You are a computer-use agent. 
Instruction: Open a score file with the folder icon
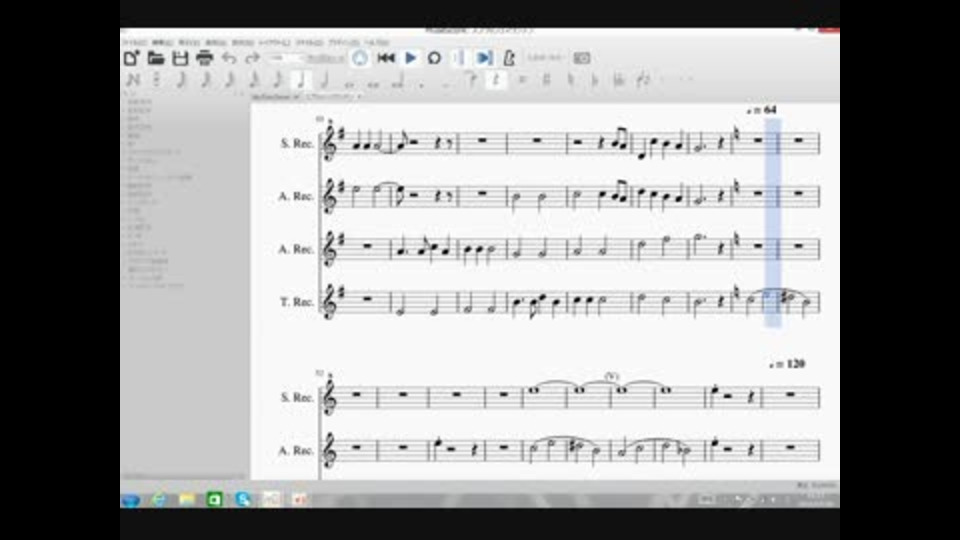156,58
